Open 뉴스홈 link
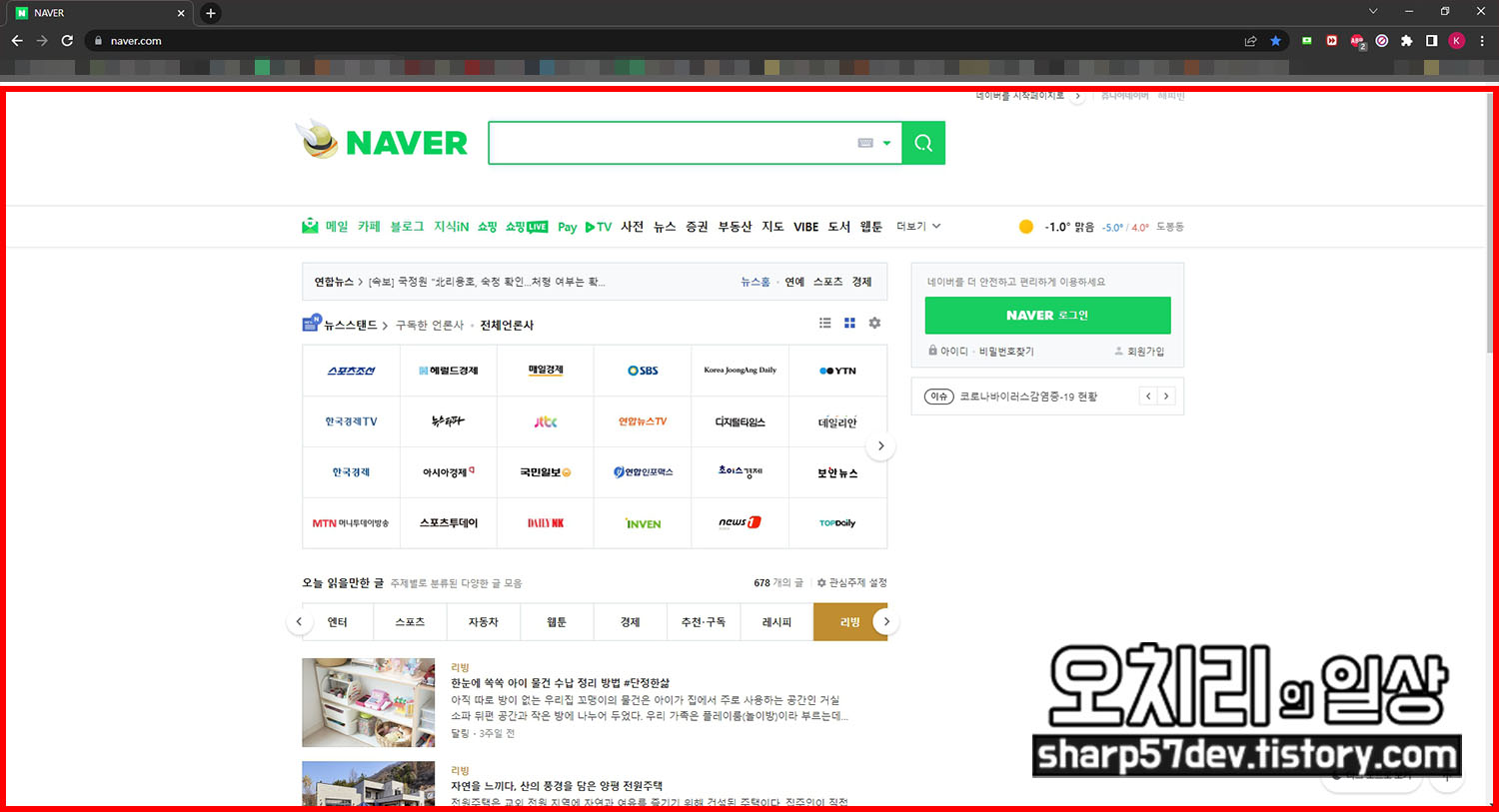Screen dimensions: 1499x812 754,282
